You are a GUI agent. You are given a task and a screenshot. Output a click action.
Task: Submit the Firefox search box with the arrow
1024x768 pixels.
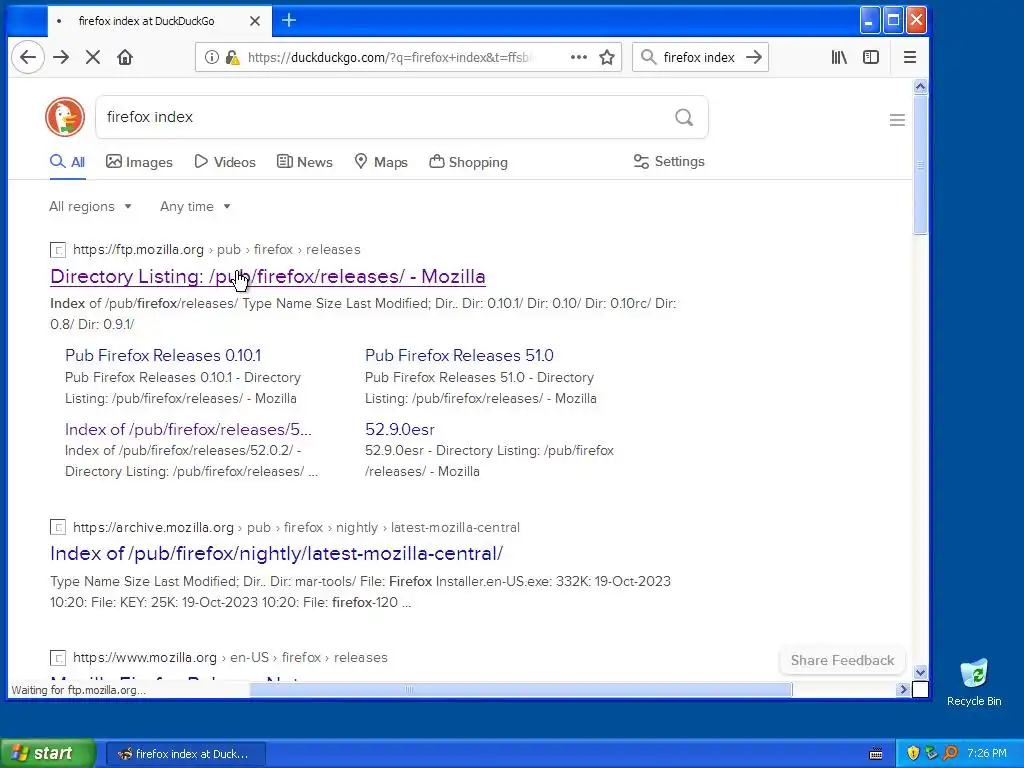pos(754,57)
